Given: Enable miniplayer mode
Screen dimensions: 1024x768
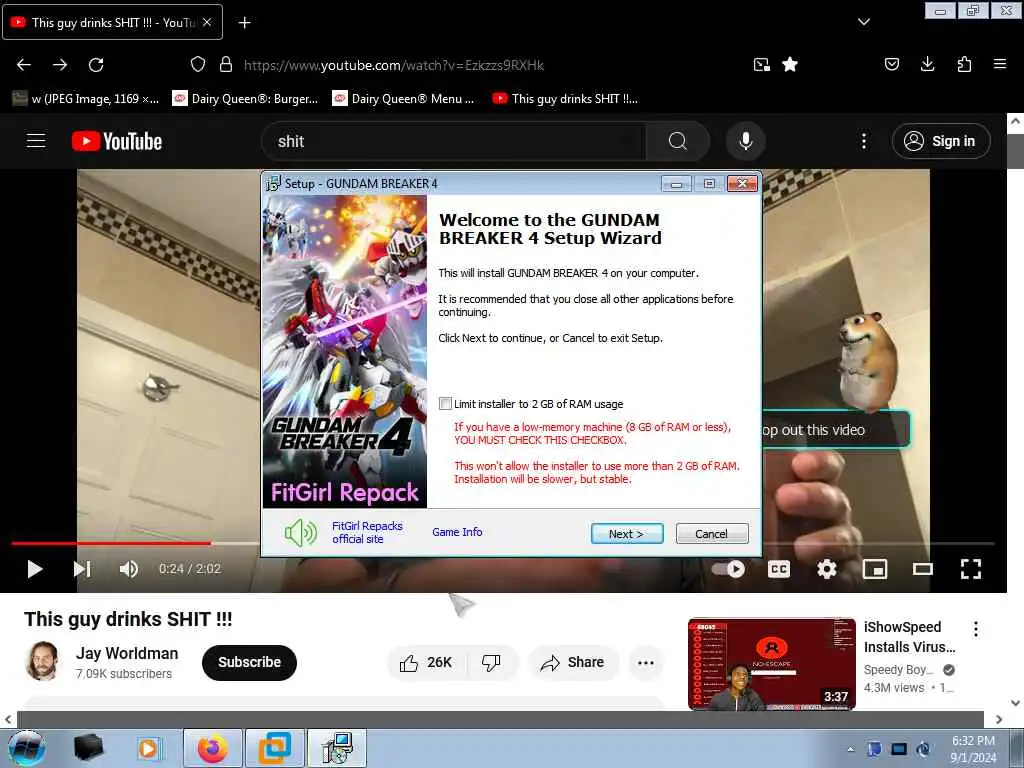Looking at the screenshot, I should (874, 569).
